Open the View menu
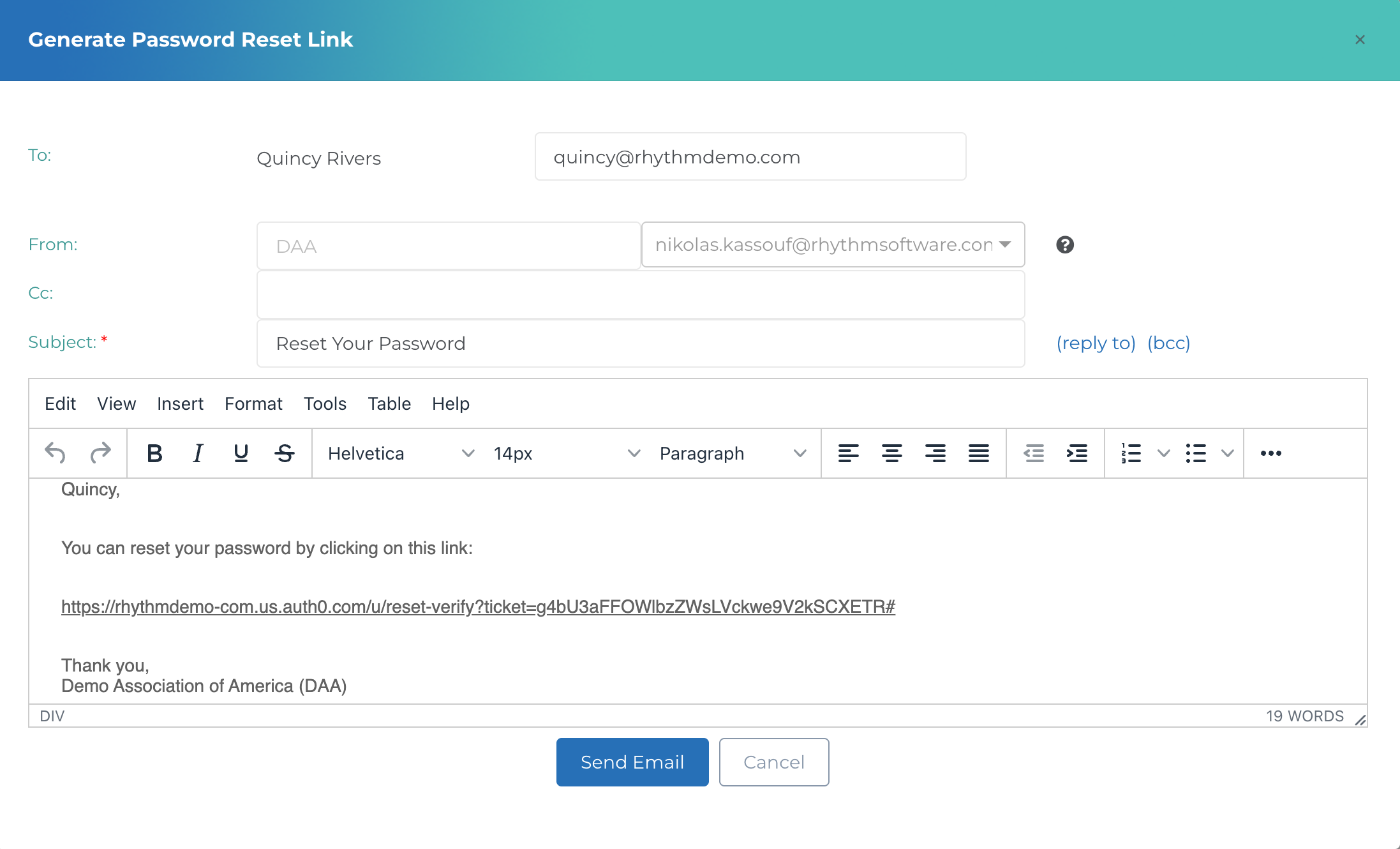The image size is (1400, 849). (x=116, y=403)
